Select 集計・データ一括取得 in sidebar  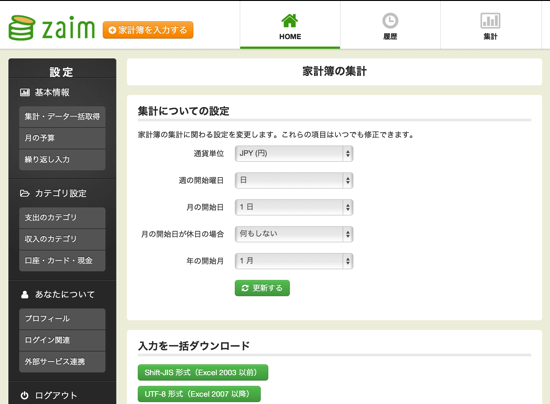point(62,116)
